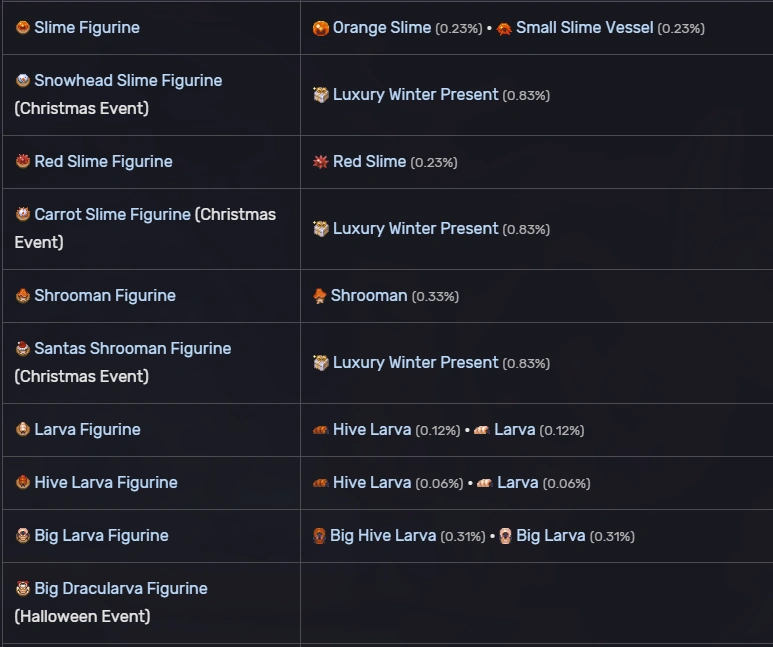Click the Red Slime spiky icon
This screenshot has height=647, width=773.
click(x=321, y=162)
